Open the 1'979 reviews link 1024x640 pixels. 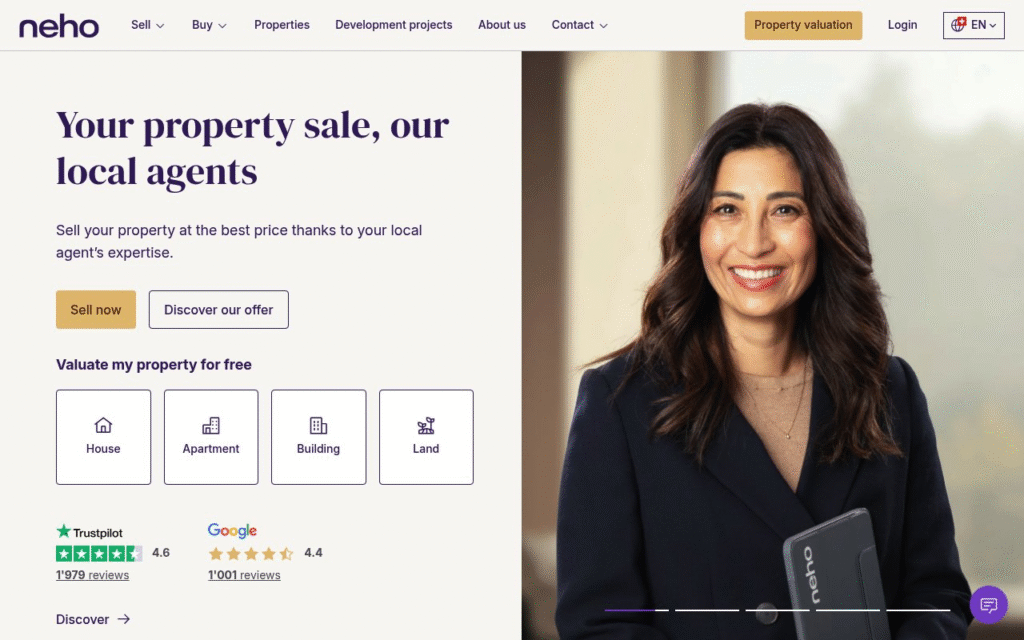coord(92,575)
